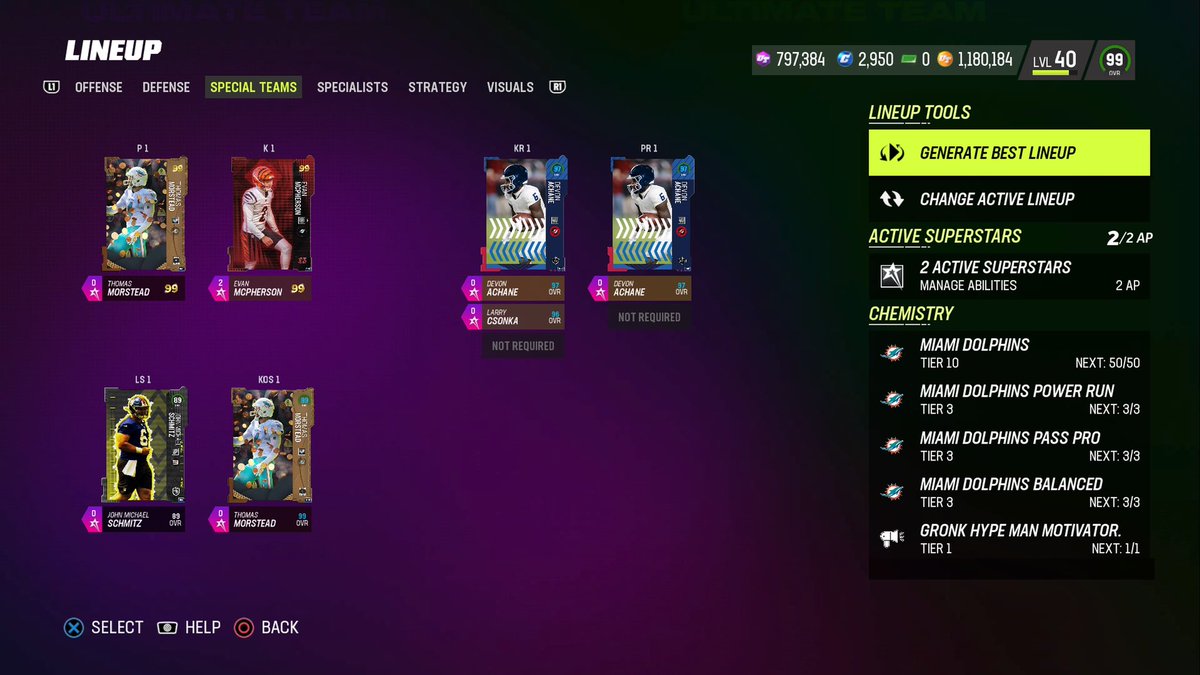Click Not Required under PR1
1200x675 pixels.
coord(649,317)
